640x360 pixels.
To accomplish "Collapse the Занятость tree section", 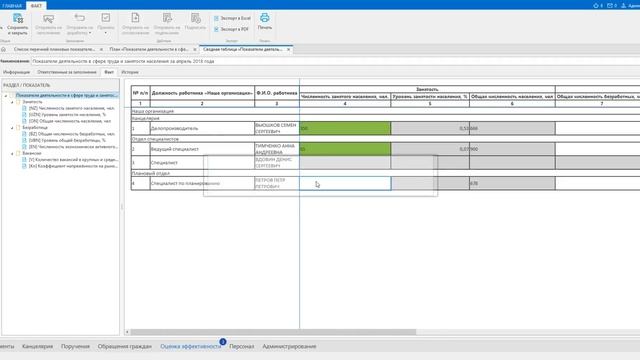I will [x=12, y=102].
